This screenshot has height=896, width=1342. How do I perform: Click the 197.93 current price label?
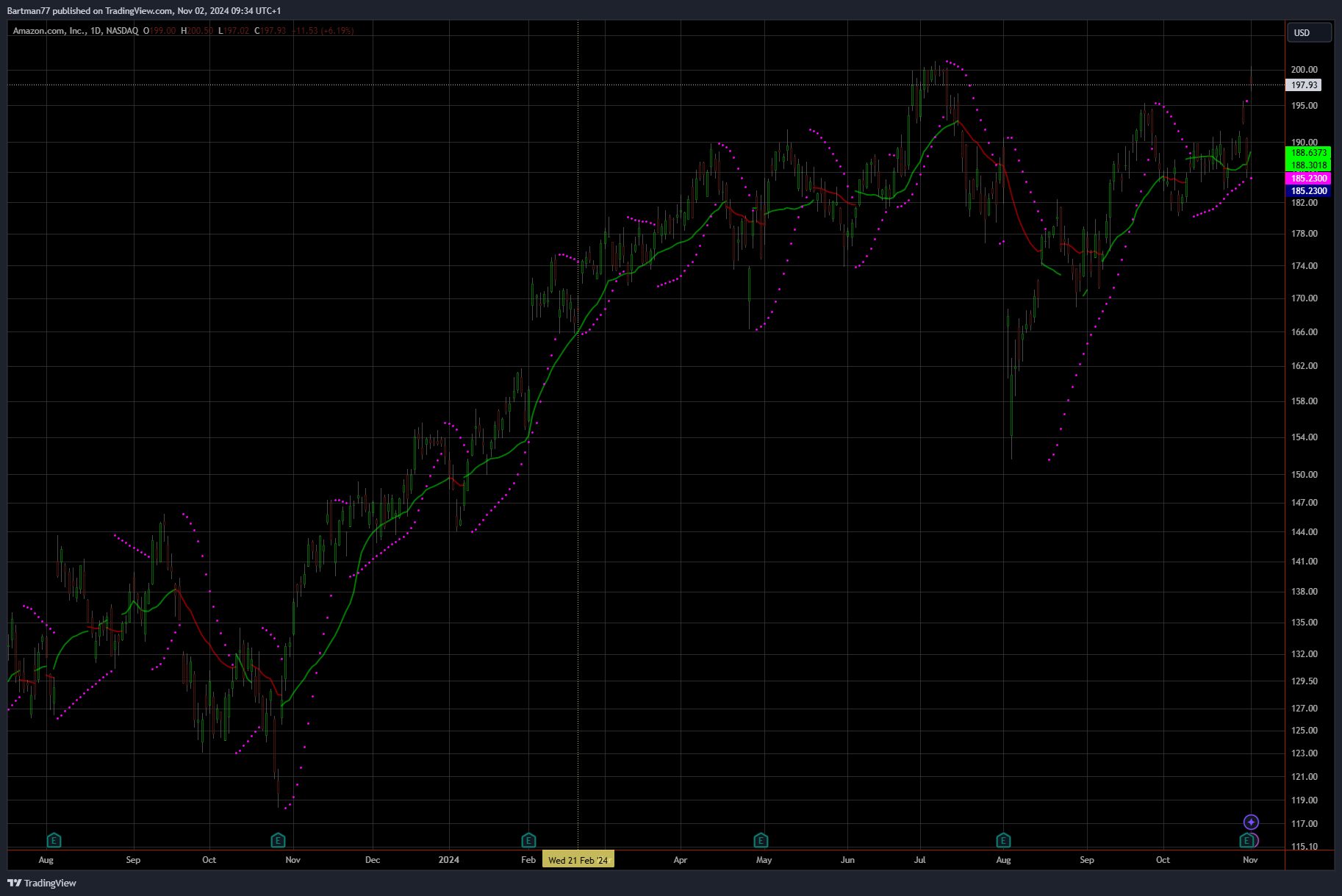click(x=1305, y=85)
